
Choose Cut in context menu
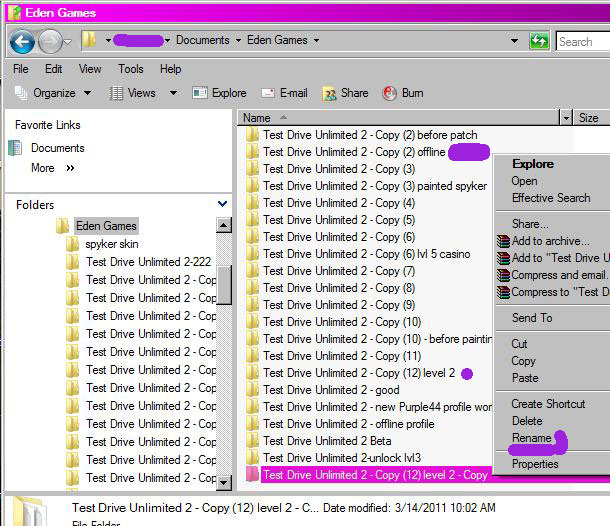click(519, 344)
